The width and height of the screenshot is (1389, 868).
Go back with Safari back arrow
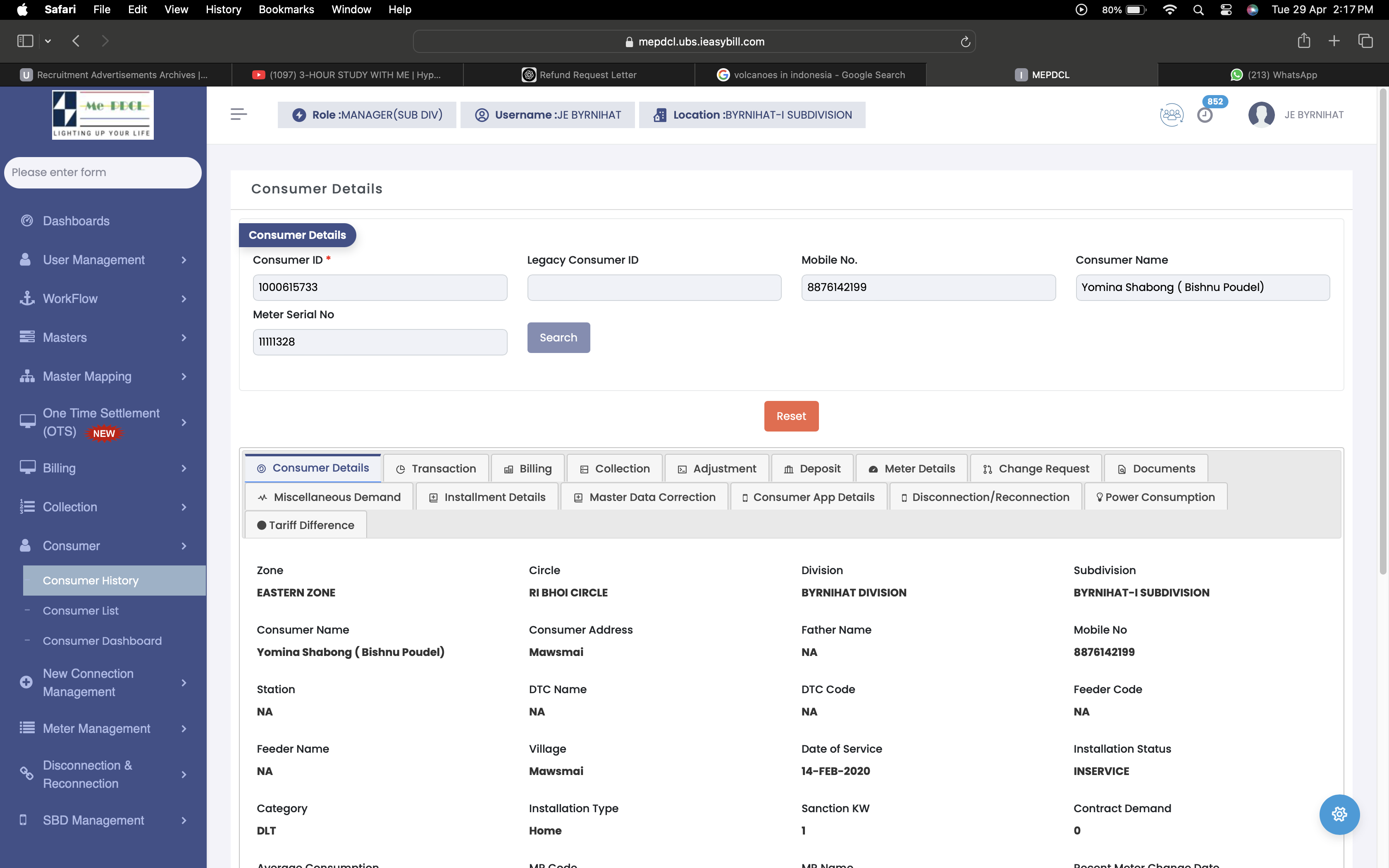(76, 41)
